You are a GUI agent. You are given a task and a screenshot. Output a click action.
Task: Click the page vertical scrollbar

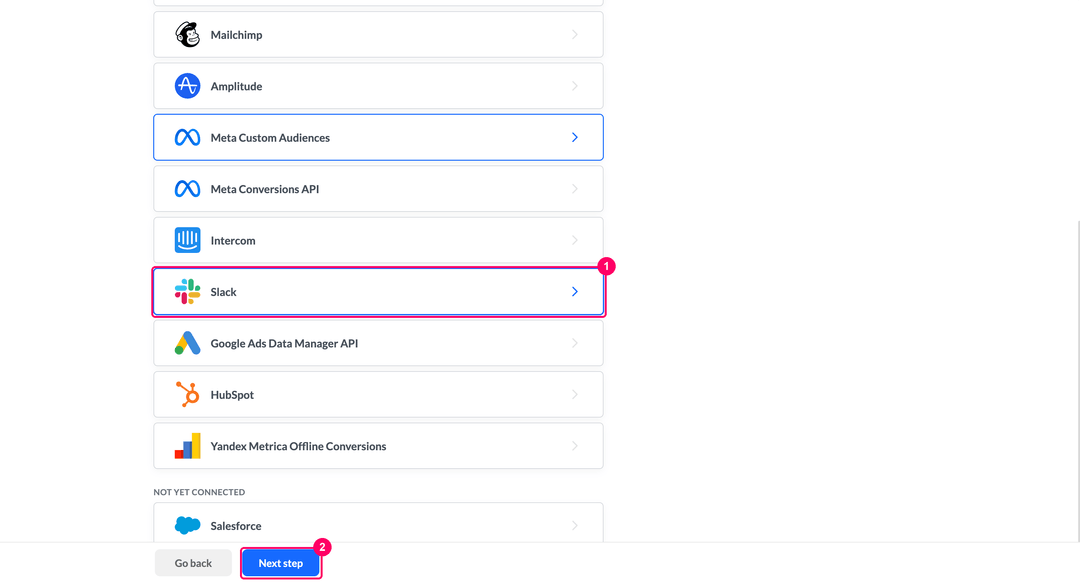pos(1077,380)
